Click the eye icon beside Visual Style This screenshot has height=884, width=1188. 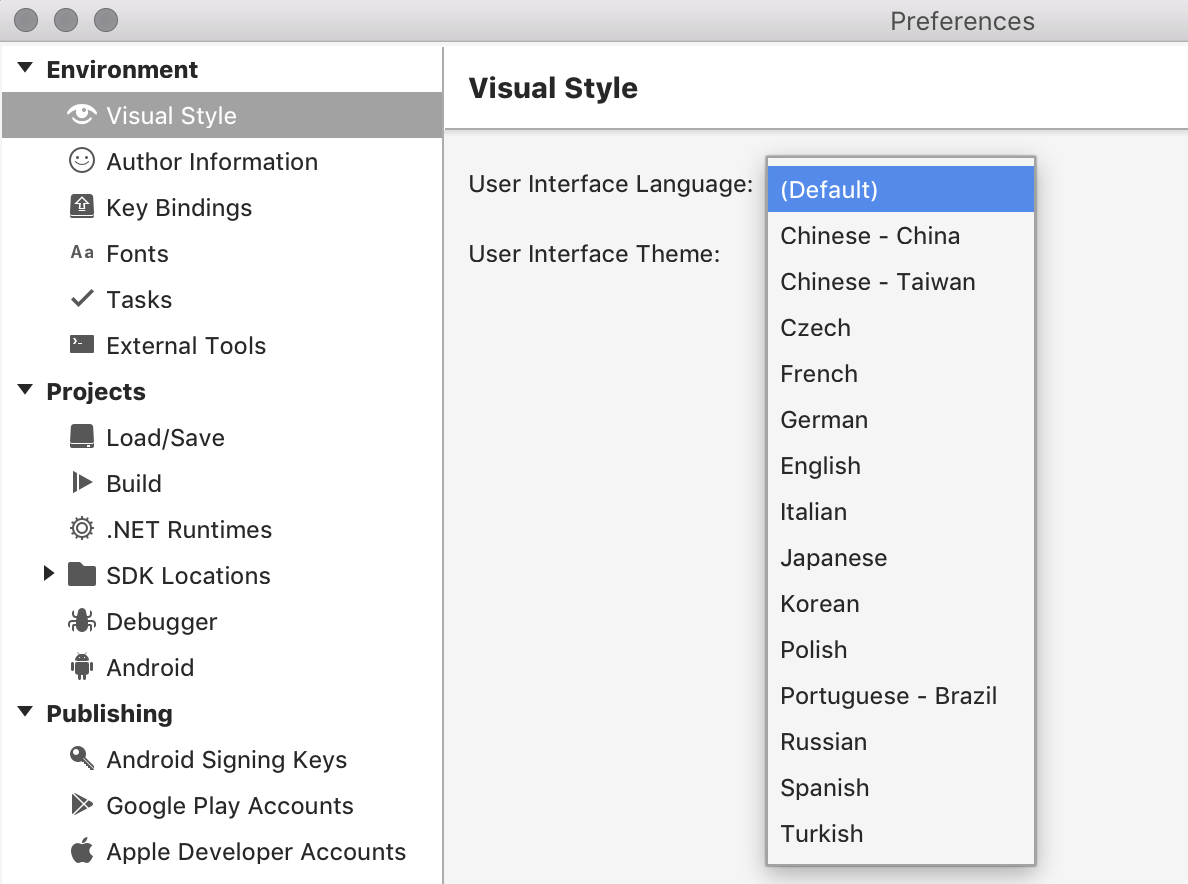82,115
